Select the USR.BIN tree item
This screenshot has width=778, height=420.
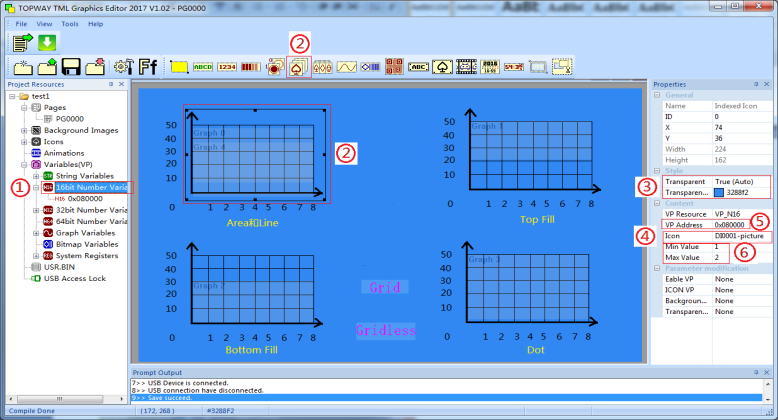(x=59, y=268)
